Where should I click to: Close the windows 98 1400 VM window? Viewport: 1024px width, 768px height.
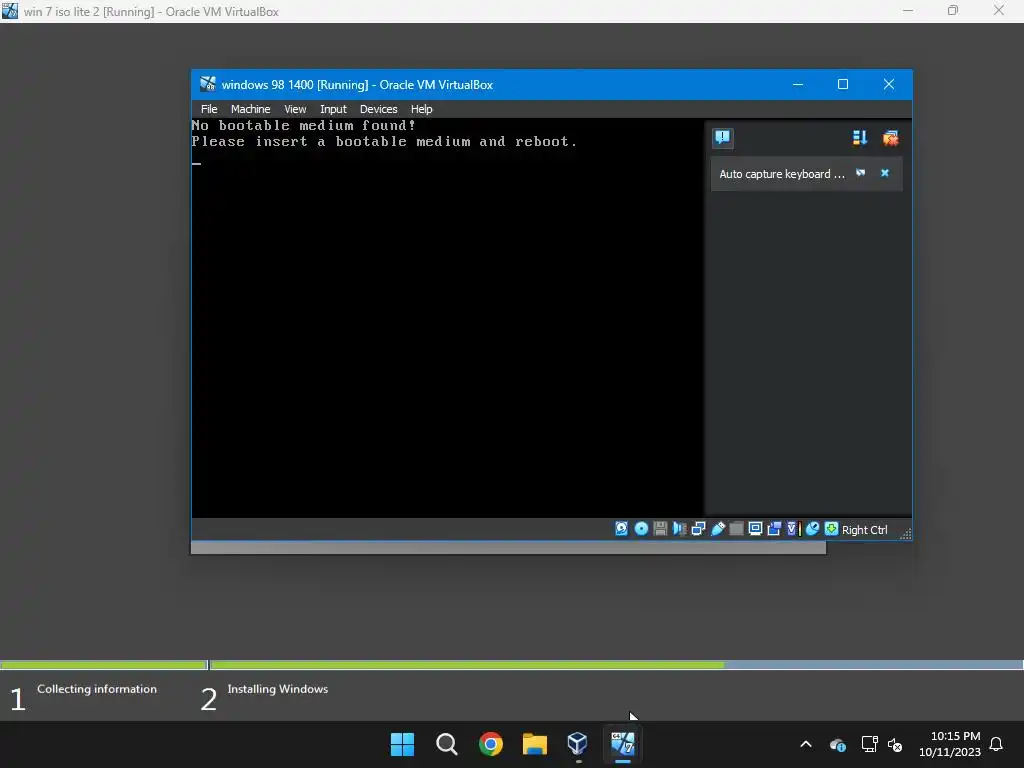point(889,84)
